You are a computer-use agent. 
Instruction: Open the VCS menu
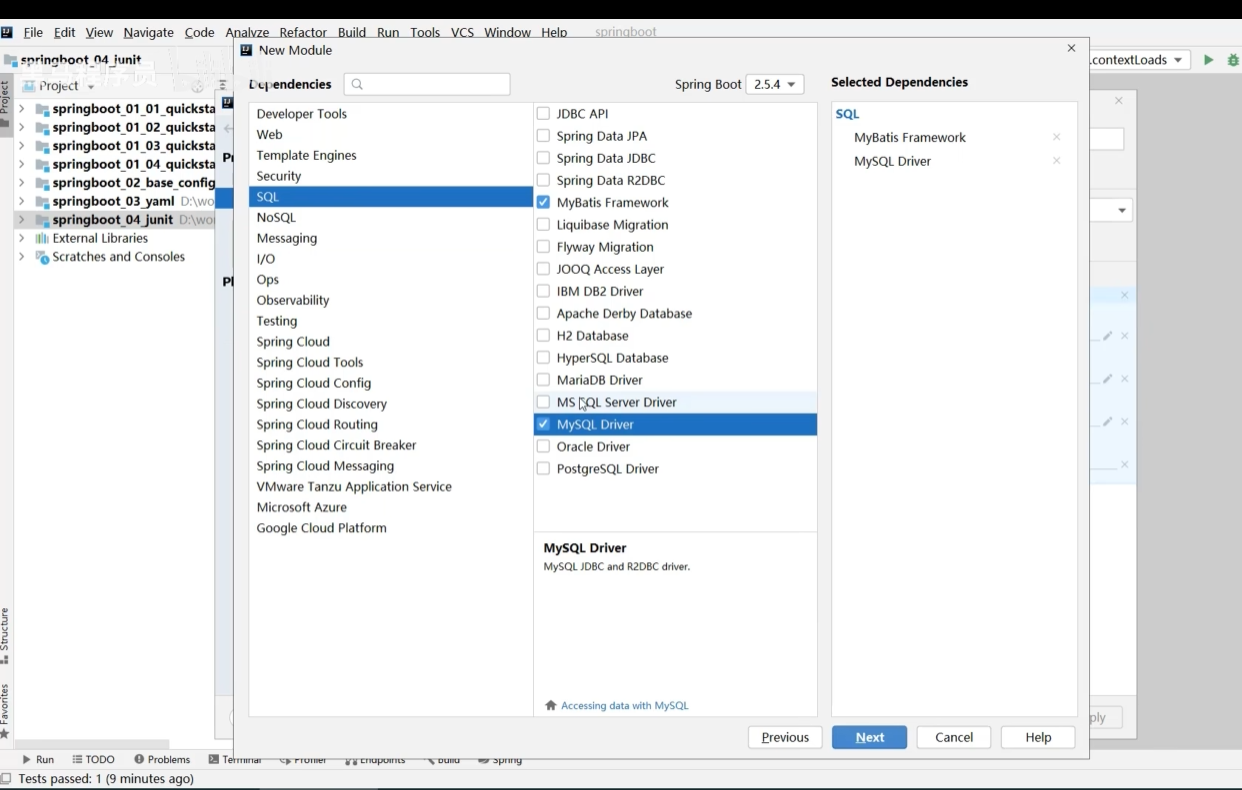coord(462,32)
